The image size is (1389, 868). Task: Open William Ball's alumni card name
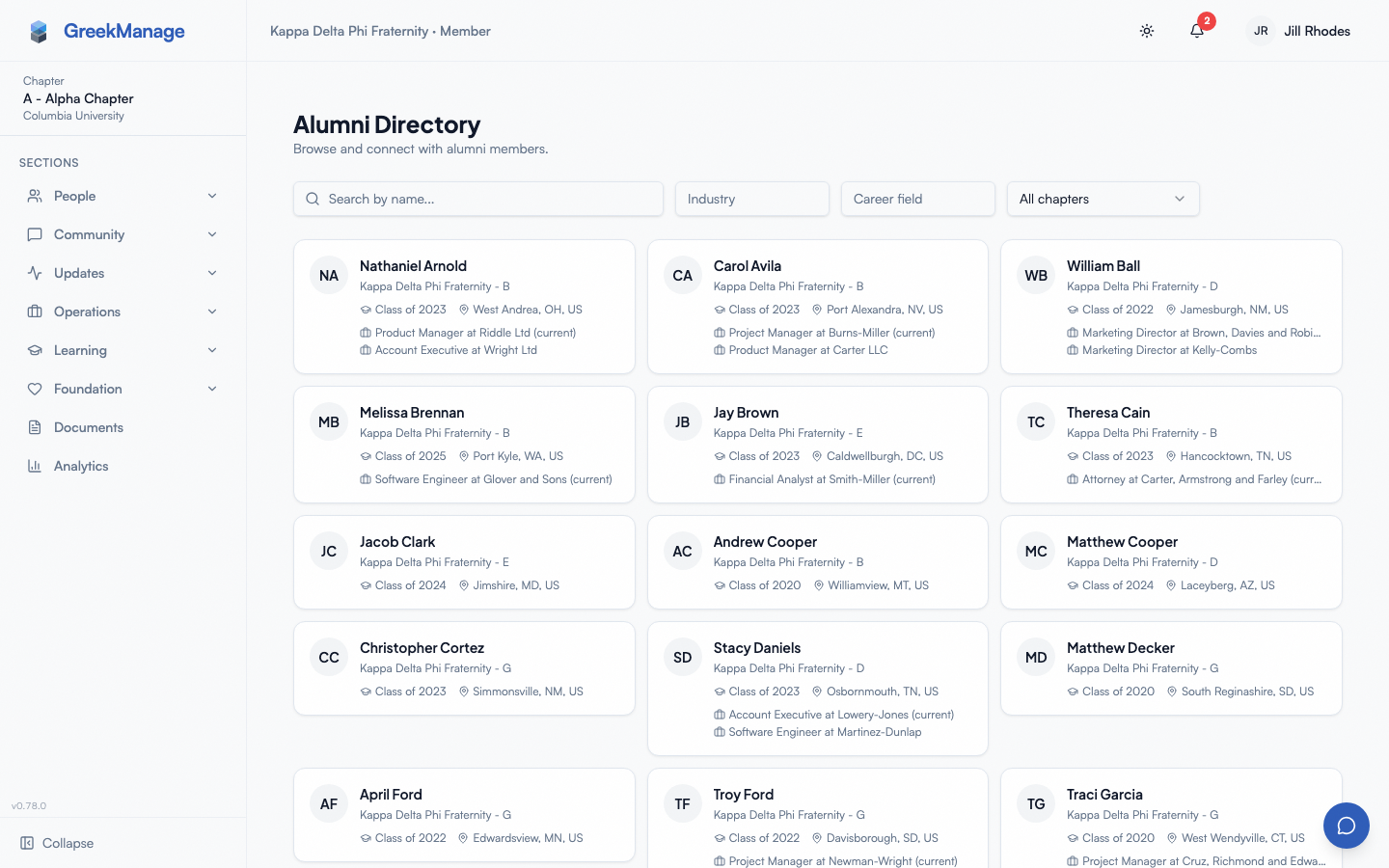[x=1103, y=266]
